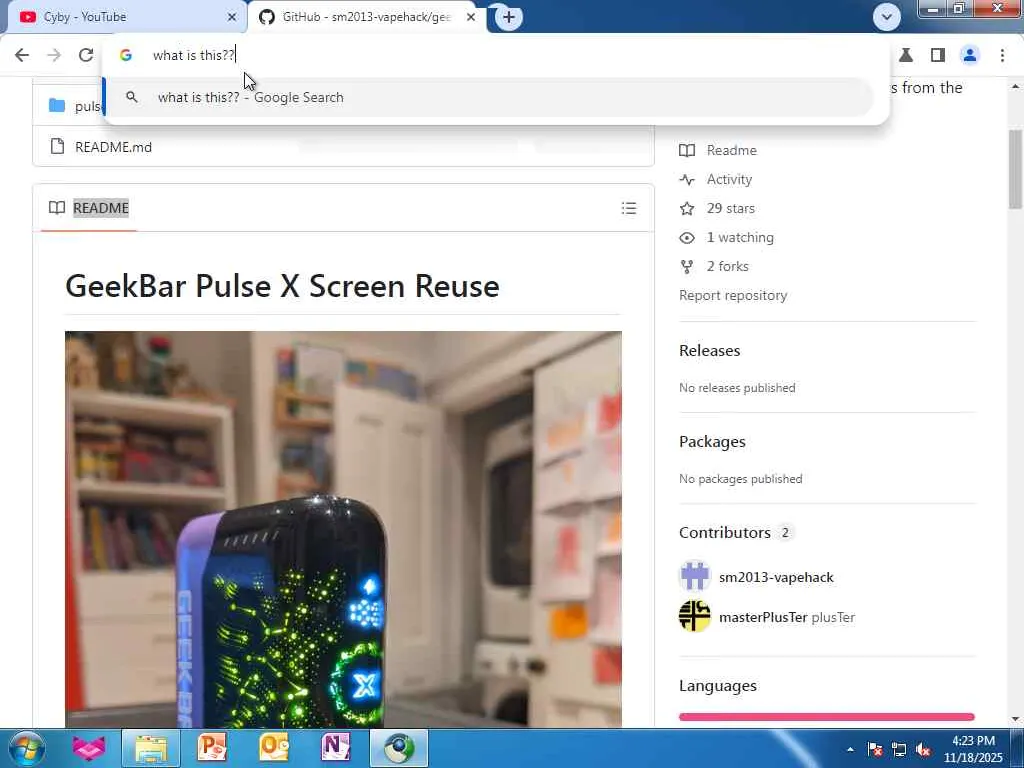1024x768 pixels.
Task: Click Report repository
Action: (733, 295)
